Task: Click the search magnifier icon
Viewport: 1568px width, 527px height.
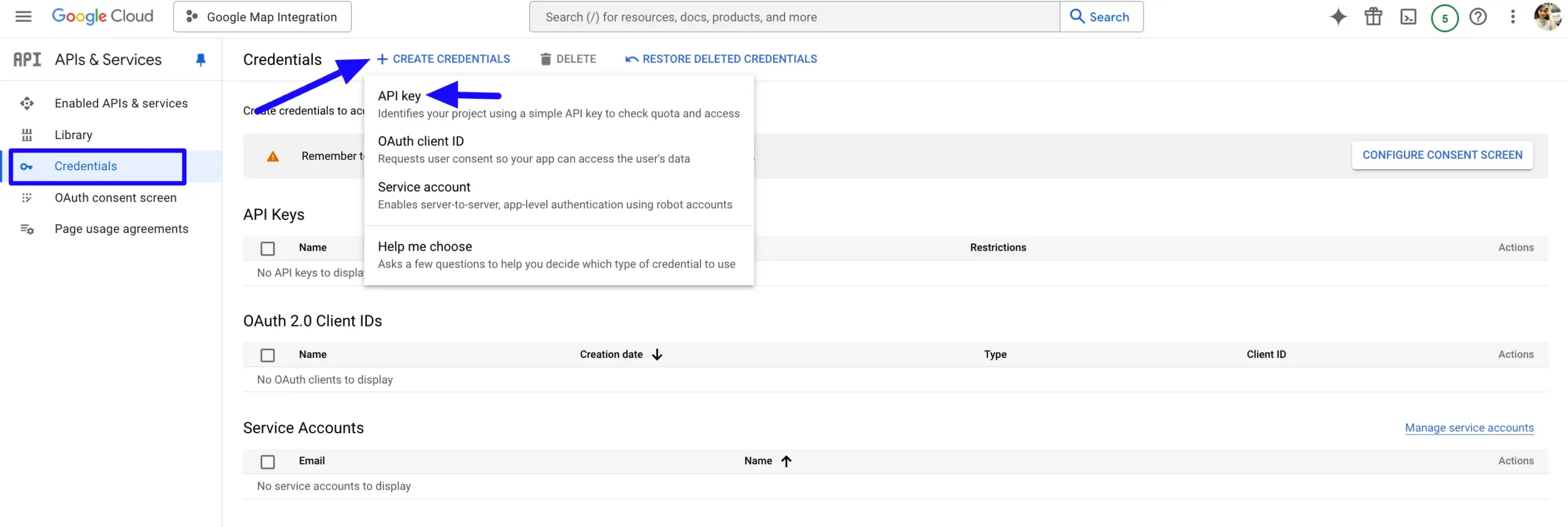Action: pos(1077,17)
